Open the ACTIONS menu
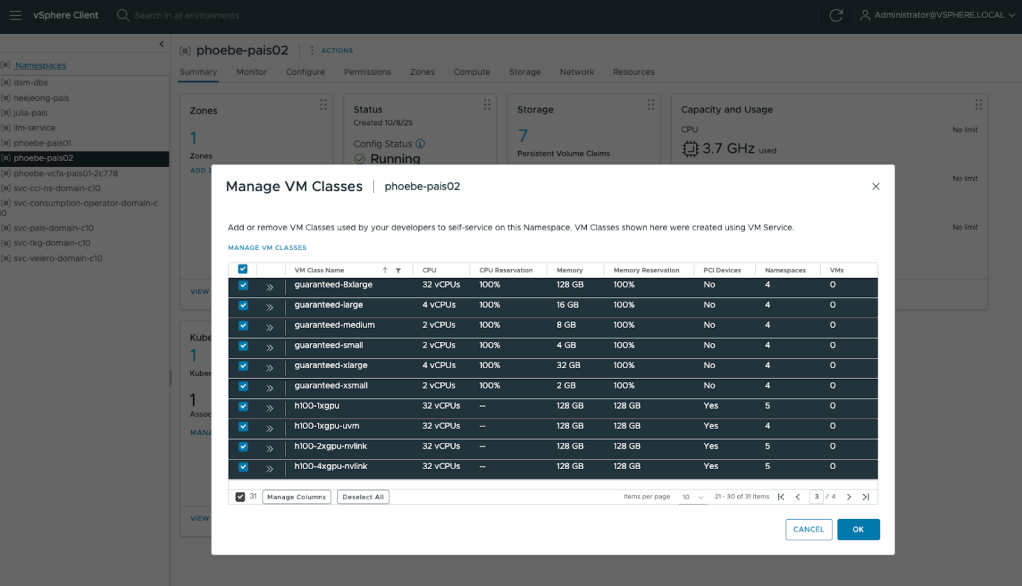1022x586 pixels. pos(337,50)
